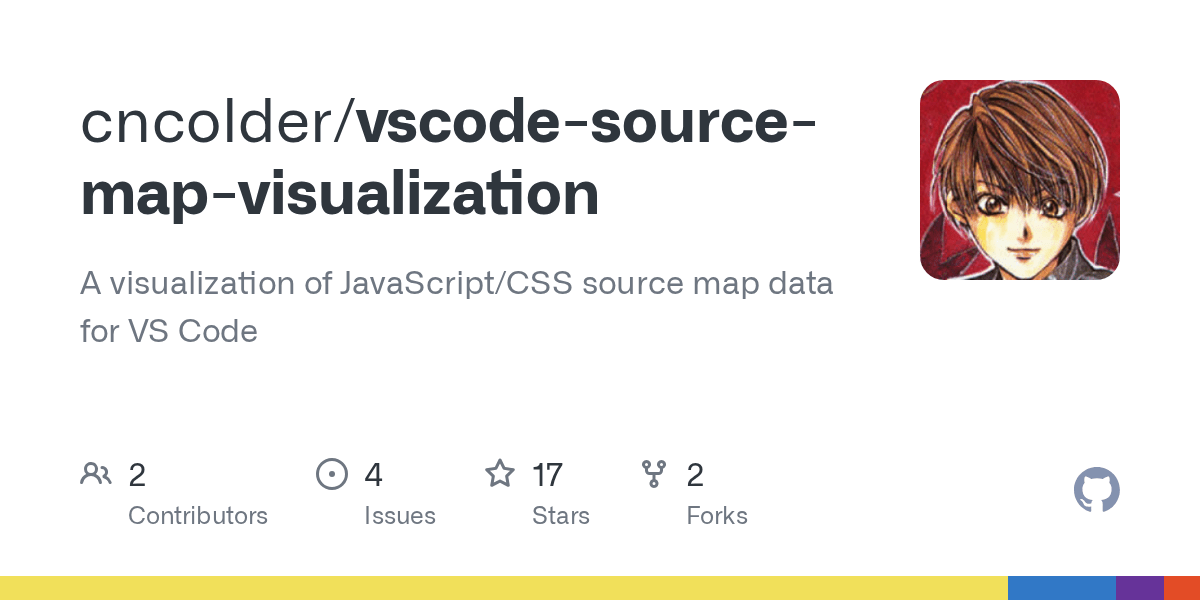Click the Issues label text
Viewport: 1200px width, 600px height.
pos(400,516)
